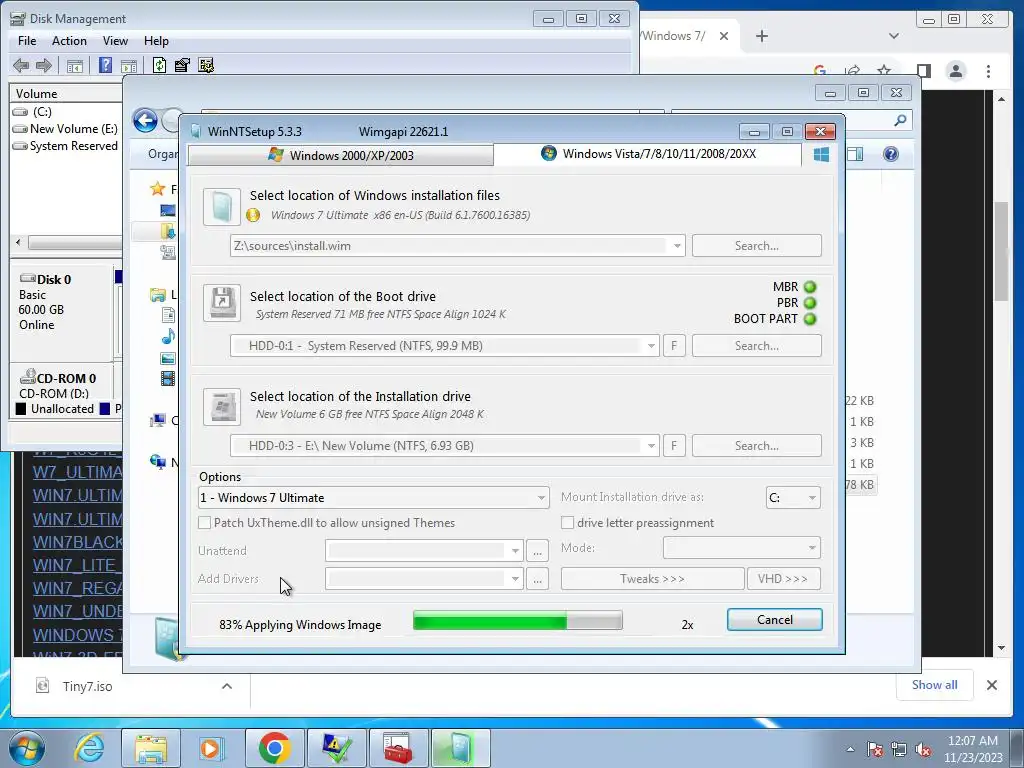Click Disk Management volume list horizontal scrollbar
Image resolution: width=1024 pixels, height=768 pixels.
pos(75,242)
